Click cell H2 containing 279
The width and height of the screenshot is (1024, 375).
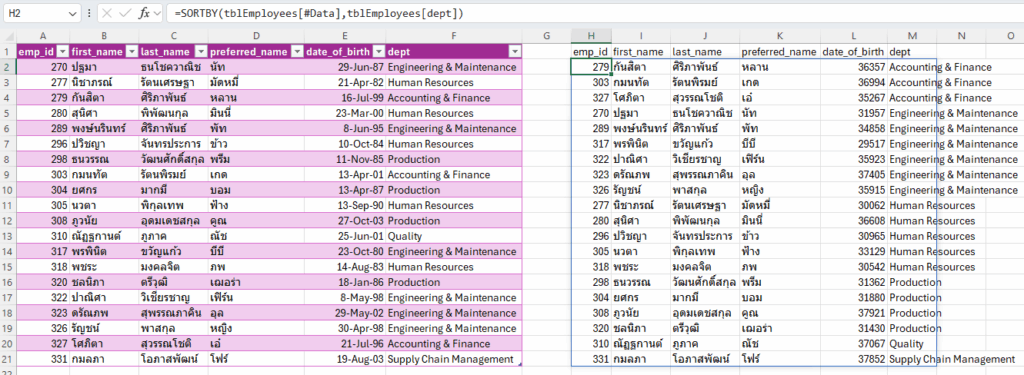[591, 67]
